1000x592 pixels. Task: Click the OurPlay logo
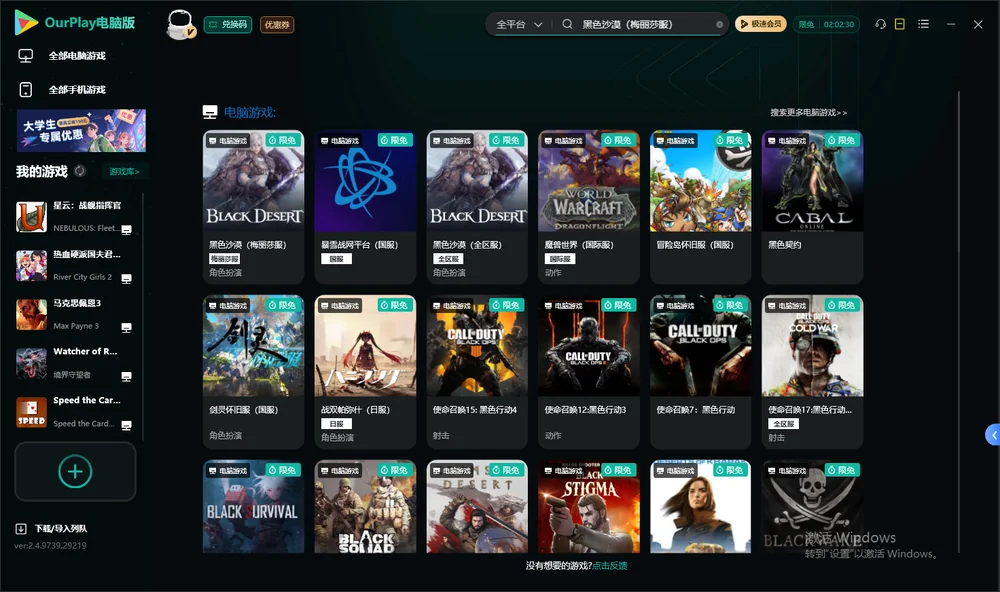pyautogui.click(x=75, y=23)
